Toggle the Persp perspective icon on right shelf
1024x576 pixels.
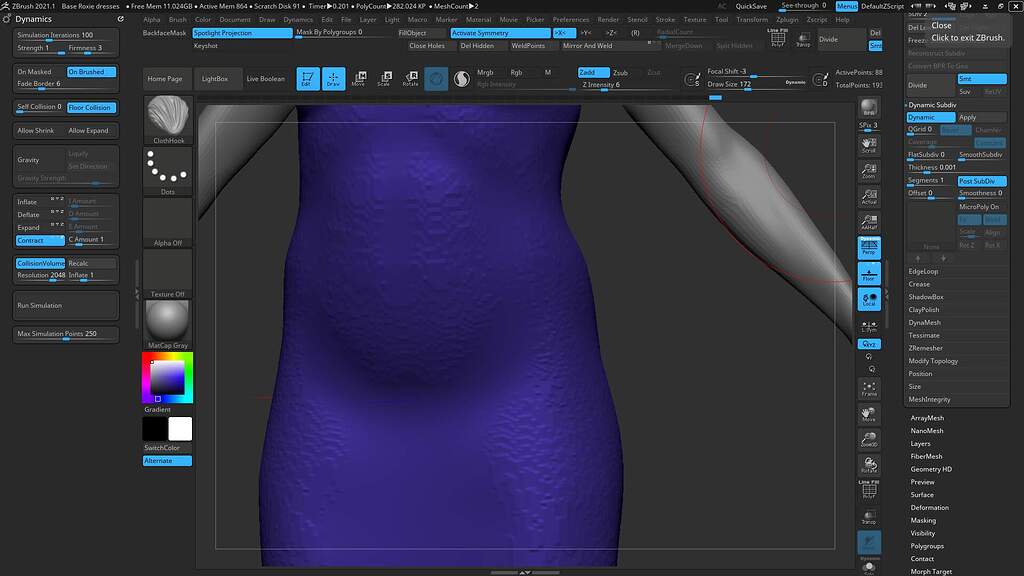[869, 245]
